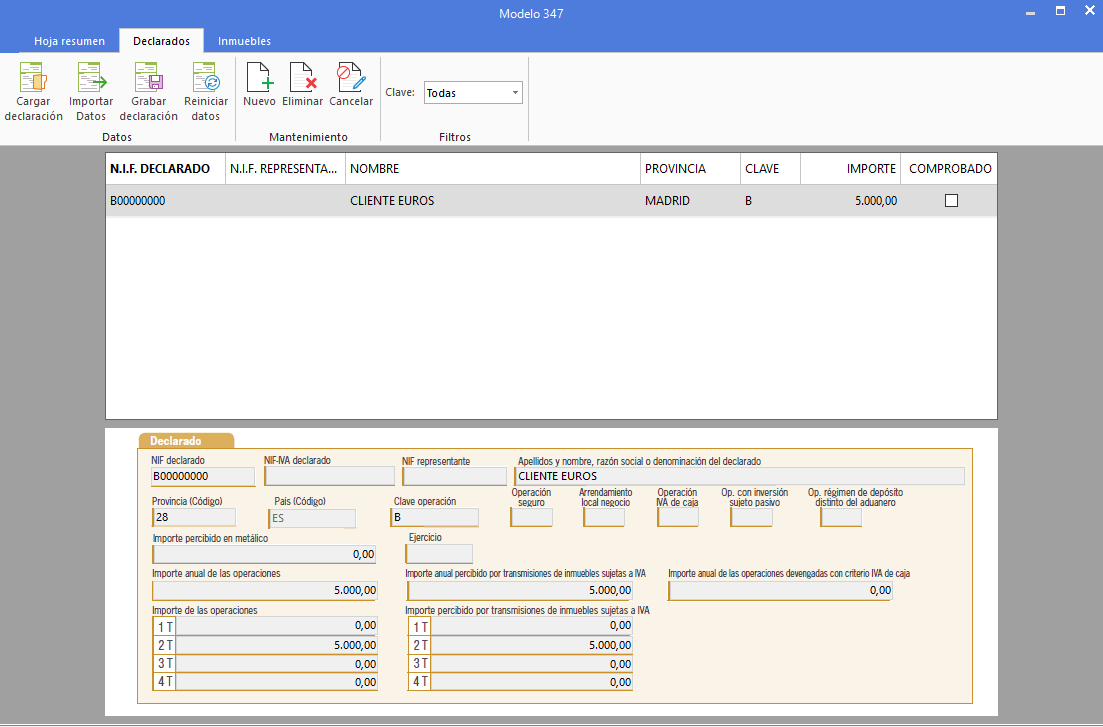This screenshot has height=727, width=1103.
Task: Click the MADRID province cell
Action: (x=667, y=201)
